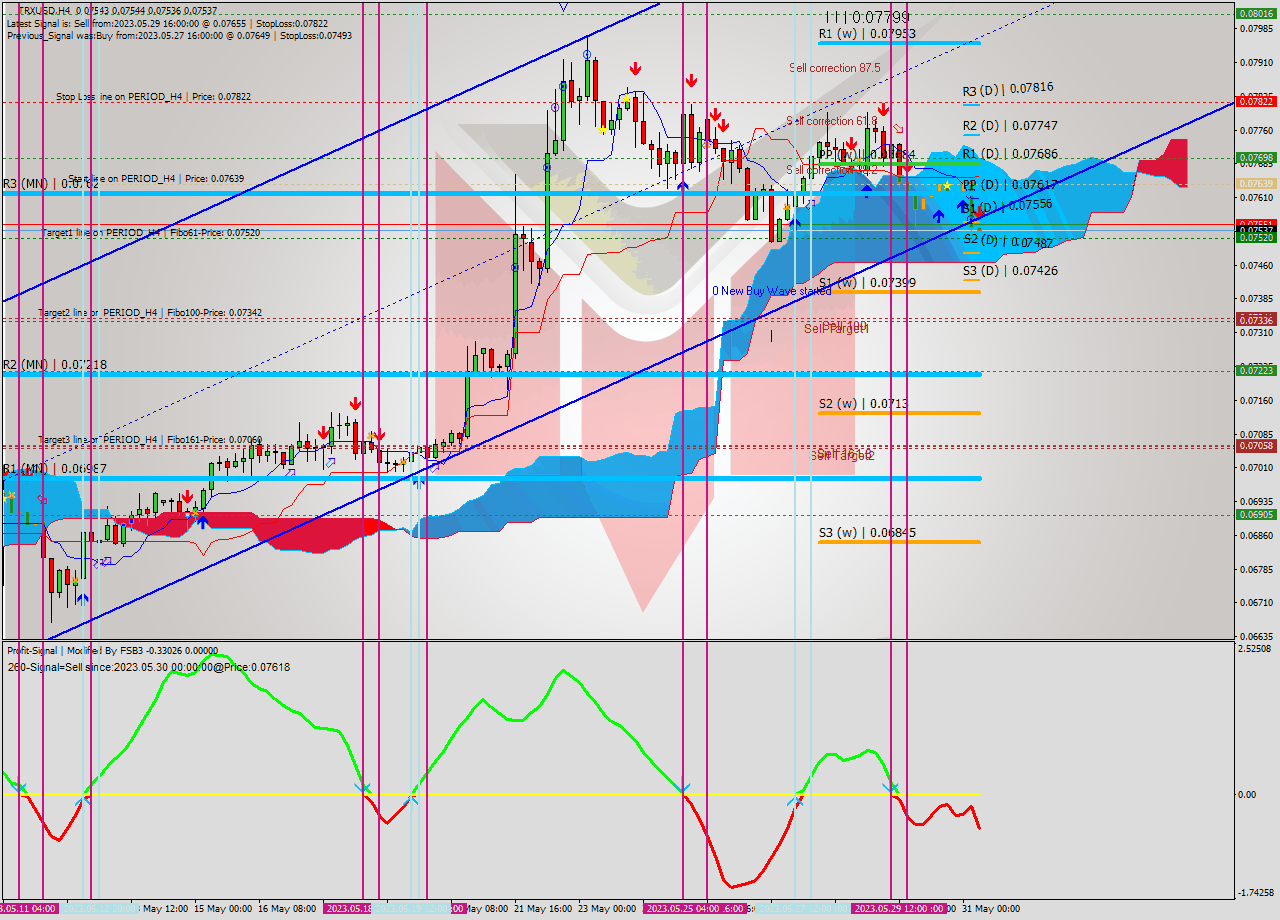Image resolution: width=1280 pixels, height=920 pixels.
Task: Click the green 0.07520 target price tag
Action: click(x=1255, y=238)
